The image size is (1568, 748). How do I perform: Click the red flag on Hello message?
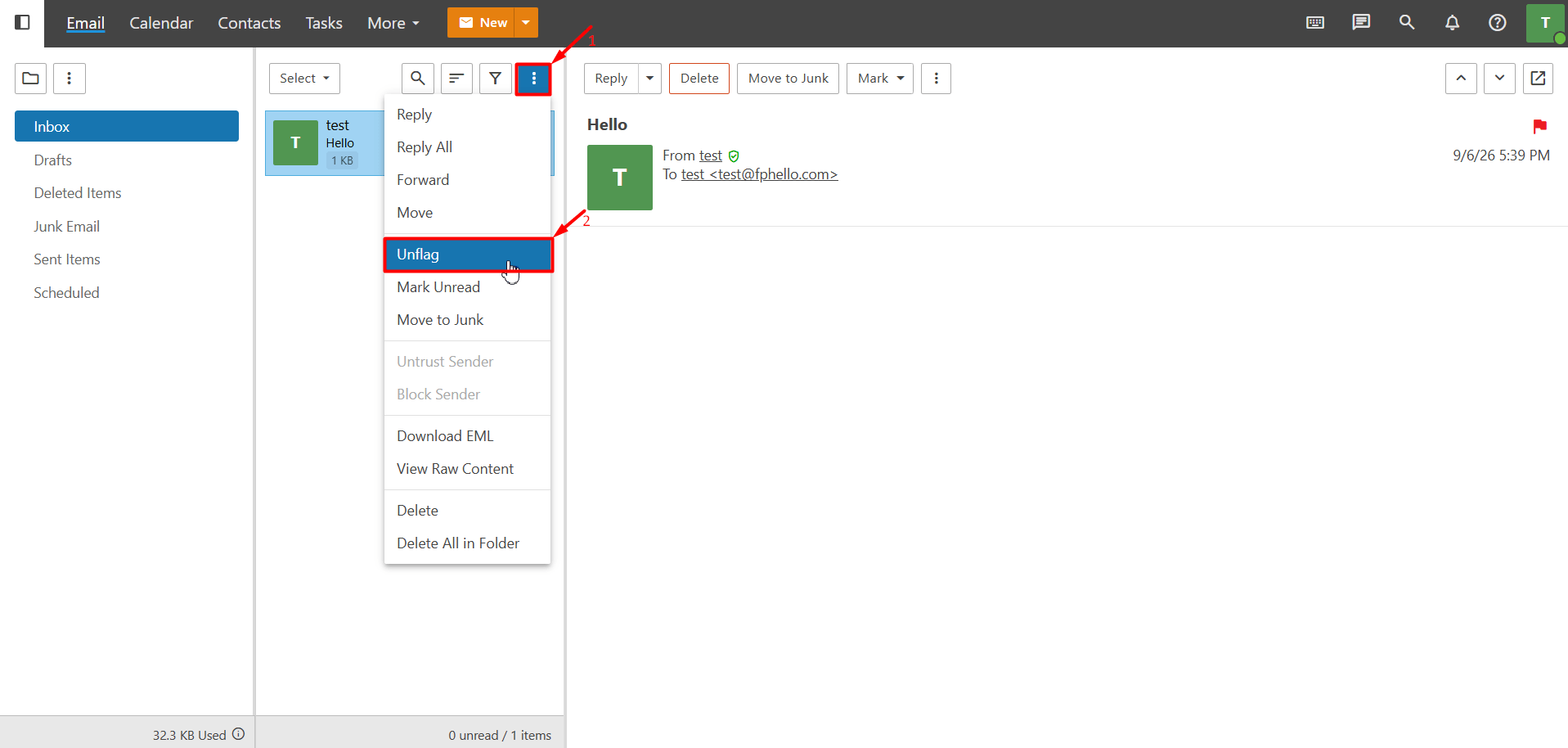(1539, 126)
